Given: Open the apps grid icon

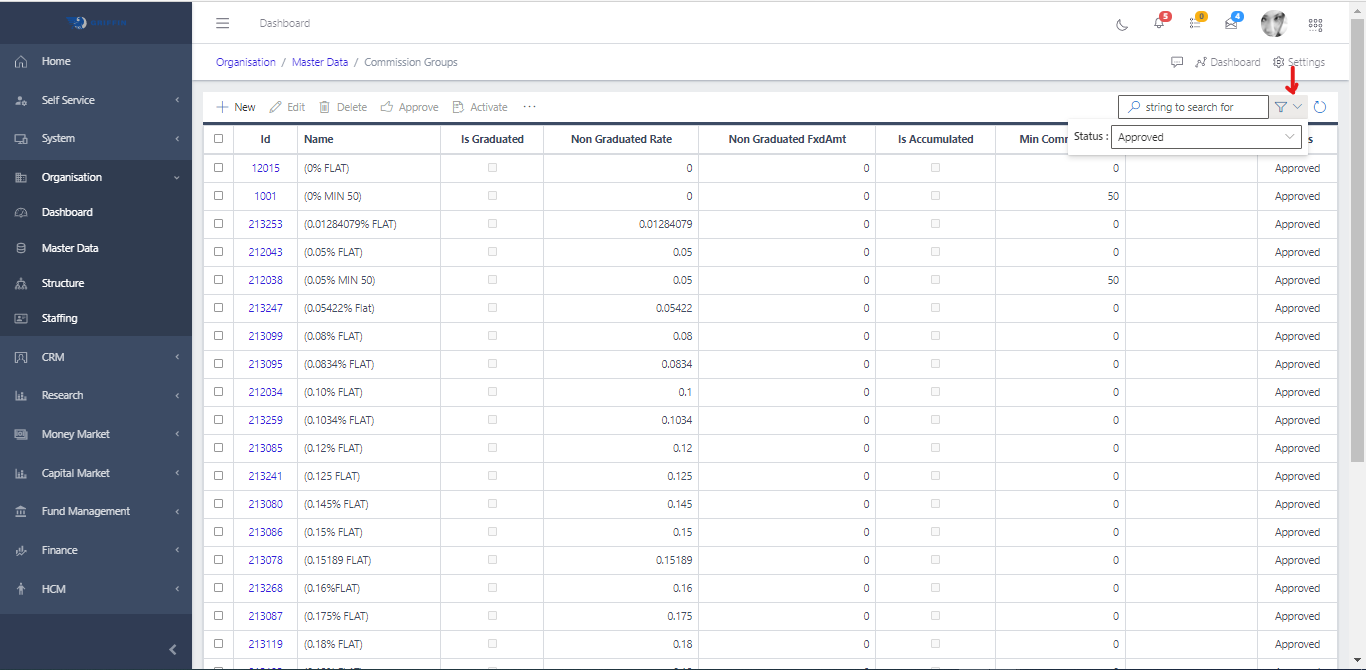Looking at the screenshot, I should [x=1315, y=24].
